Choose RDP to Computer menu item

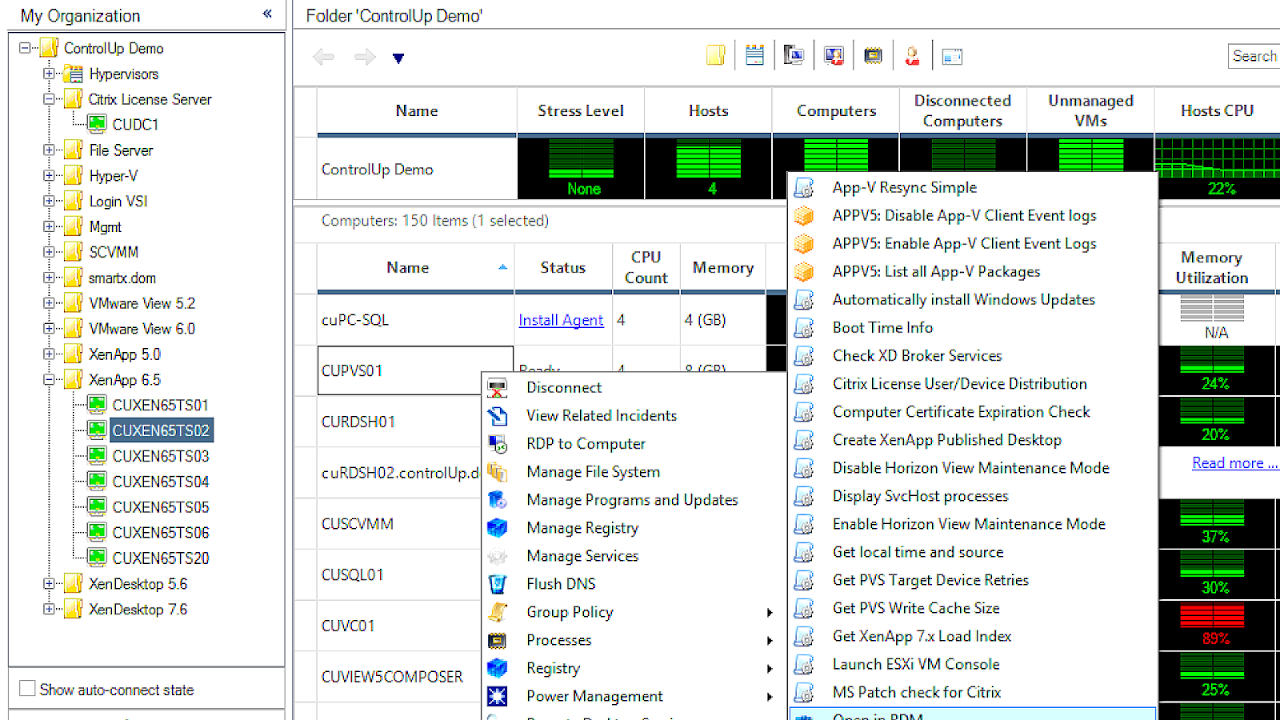click(586, 444)
